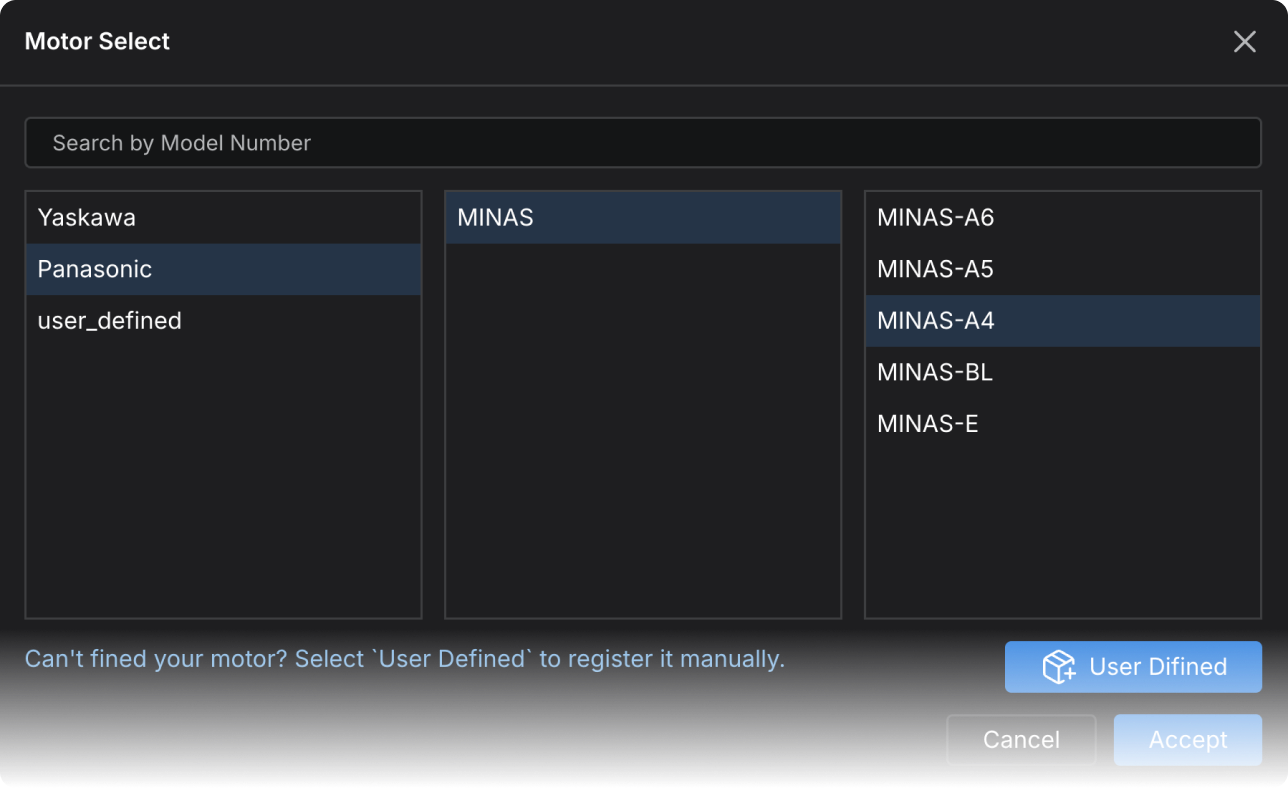Click the User Difined button
This screenshot has height=788, width=1288.
coord(1133,667)
